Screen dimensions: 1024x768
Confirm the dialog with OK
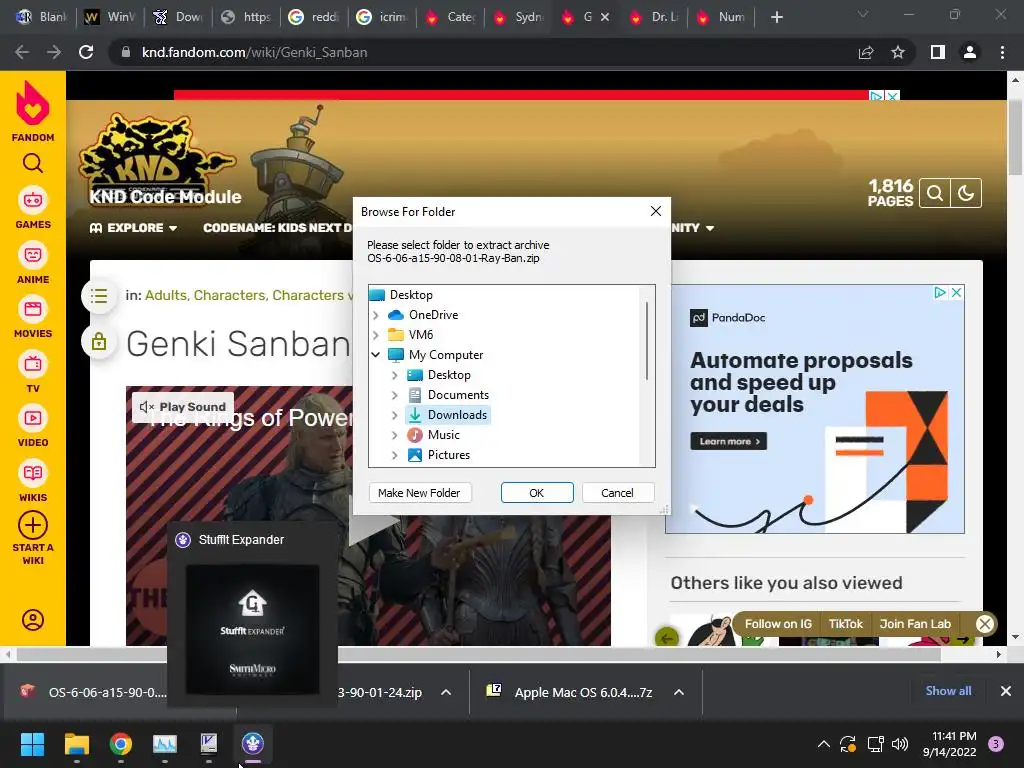537,493
